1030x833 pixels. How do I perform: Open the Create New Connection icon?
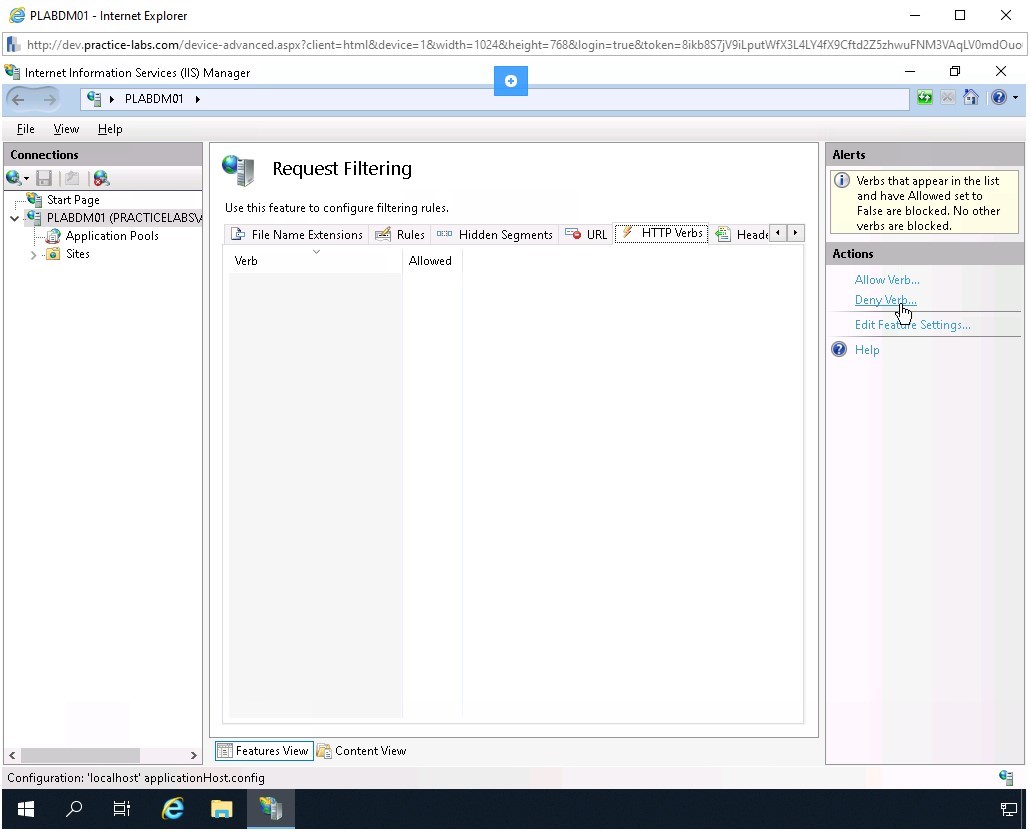[11, 177]
